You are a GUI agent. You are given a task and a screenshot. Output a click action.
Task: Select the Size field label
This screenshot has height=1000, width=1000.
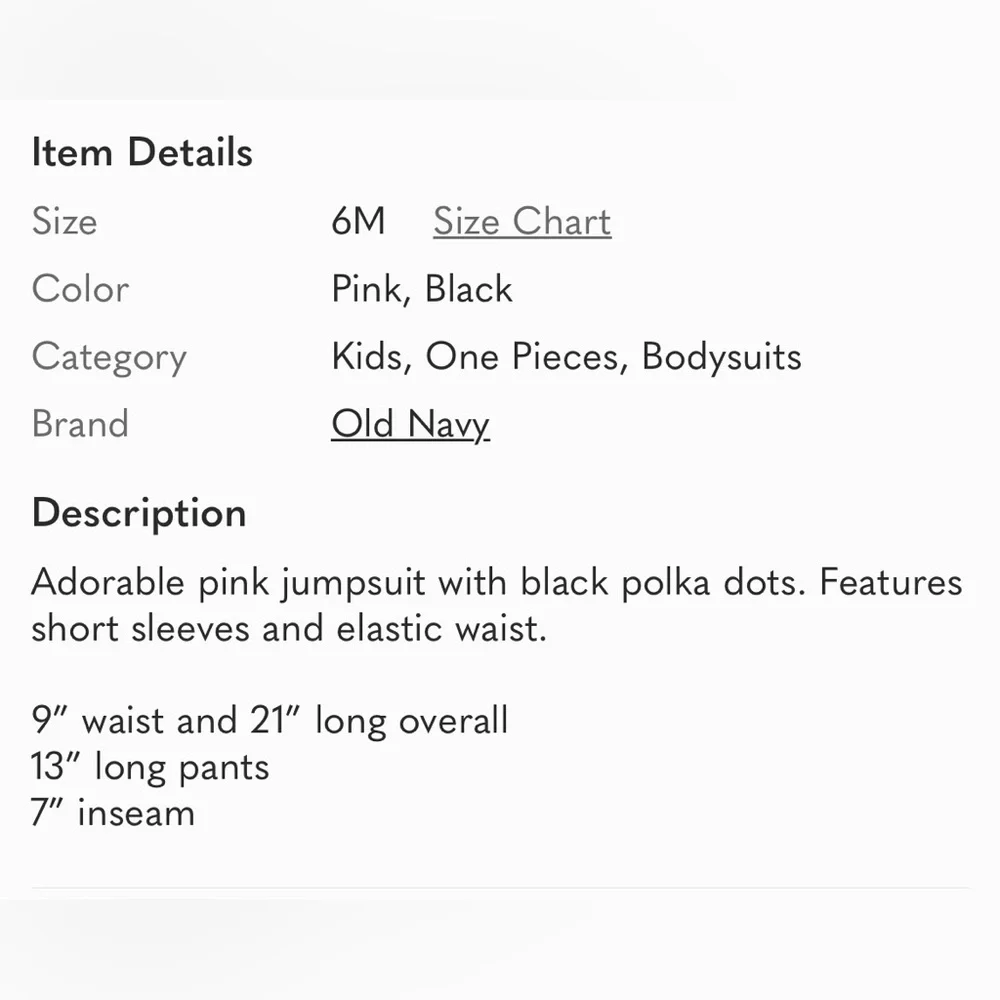click(64, 221)
